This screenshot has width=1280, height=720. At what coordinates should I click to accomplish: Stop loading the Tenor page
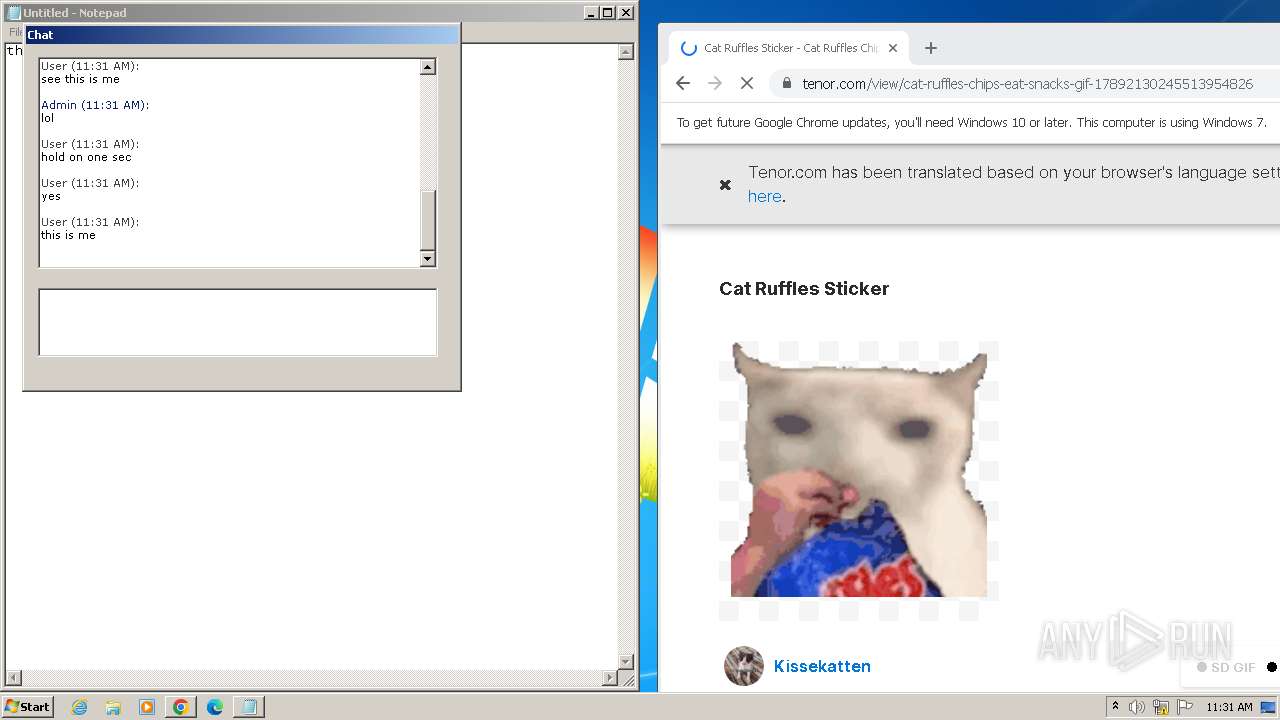747,84
